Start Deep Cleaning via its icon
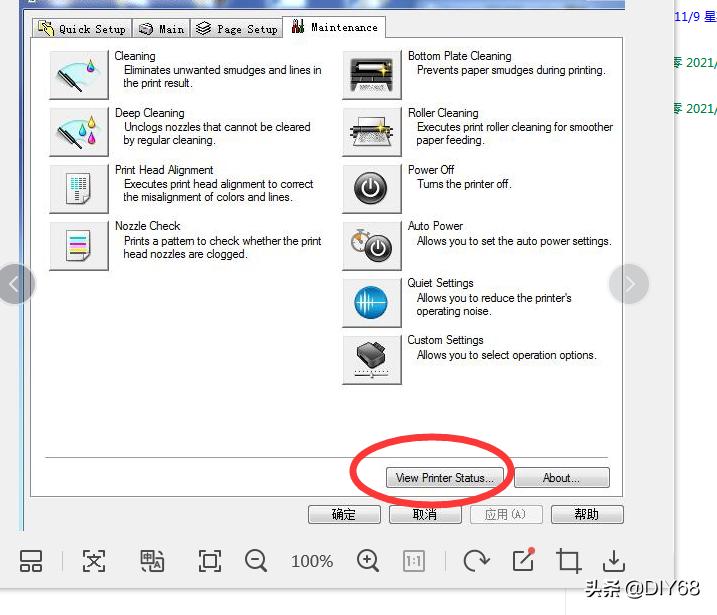Screen dimensions: 717x615 pyautogui.click(x=79, y=132)
